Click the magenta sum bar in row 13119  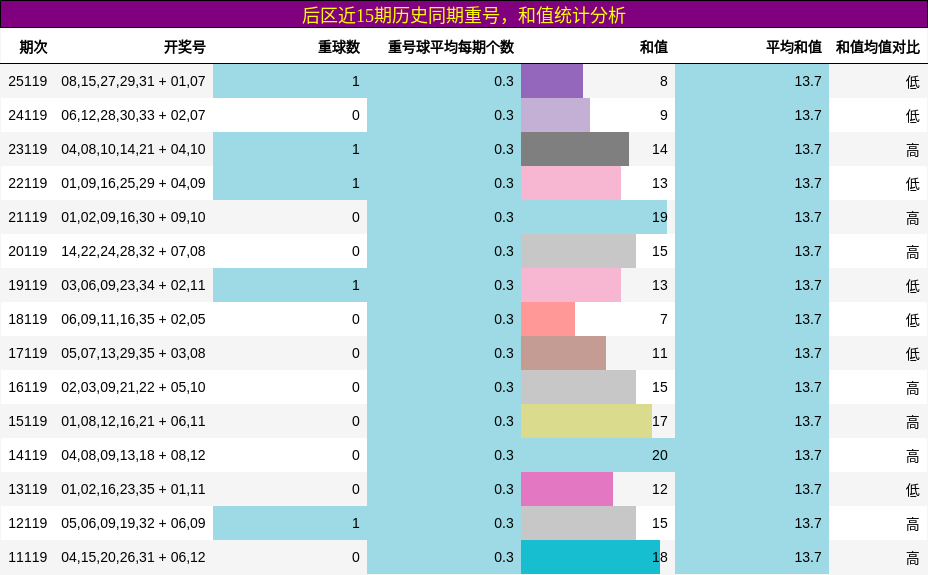[x=567, y=489]
